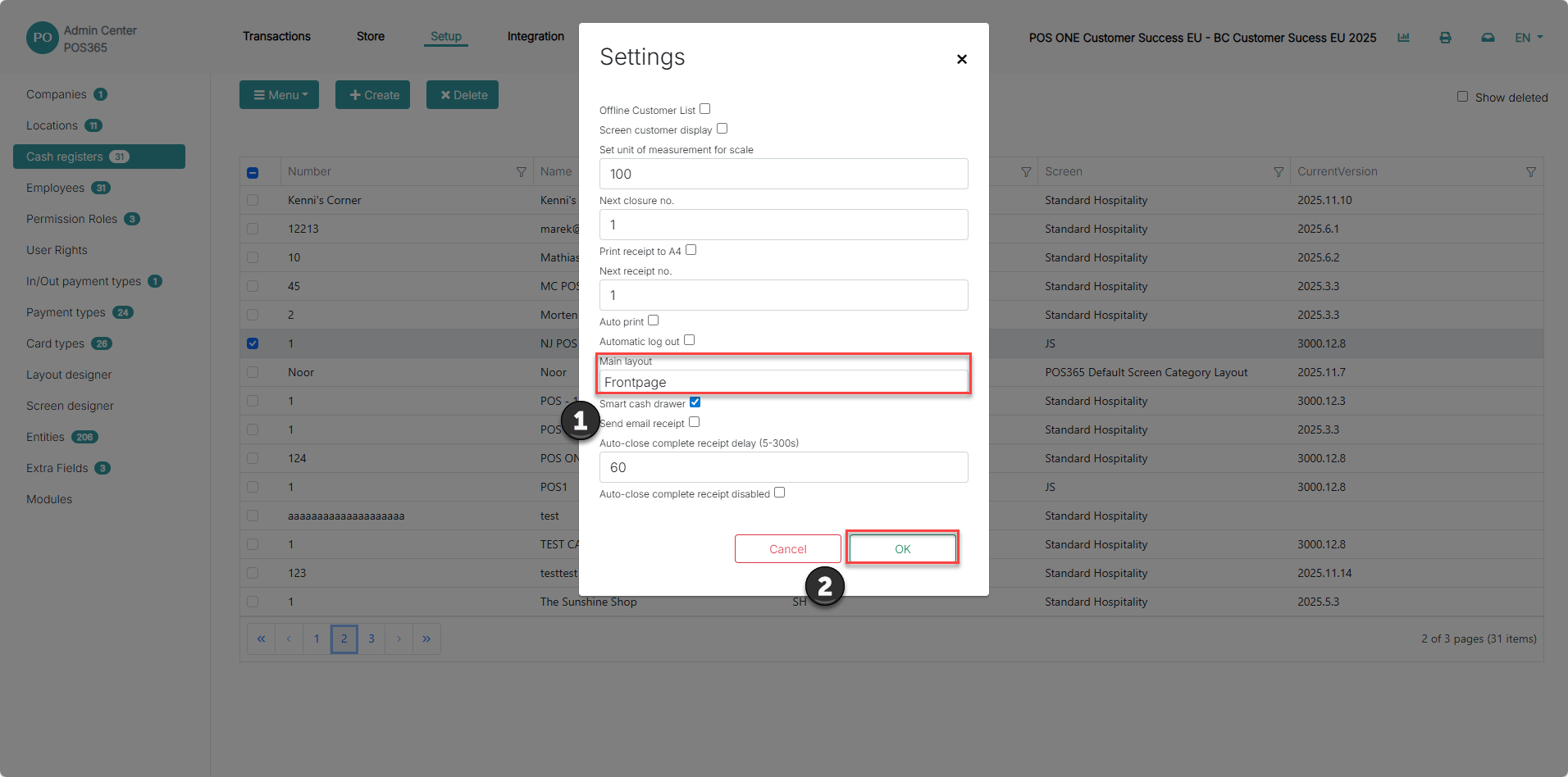Go to next table page
This screenshot has height=777, width=1568.
tap(399, 638)
